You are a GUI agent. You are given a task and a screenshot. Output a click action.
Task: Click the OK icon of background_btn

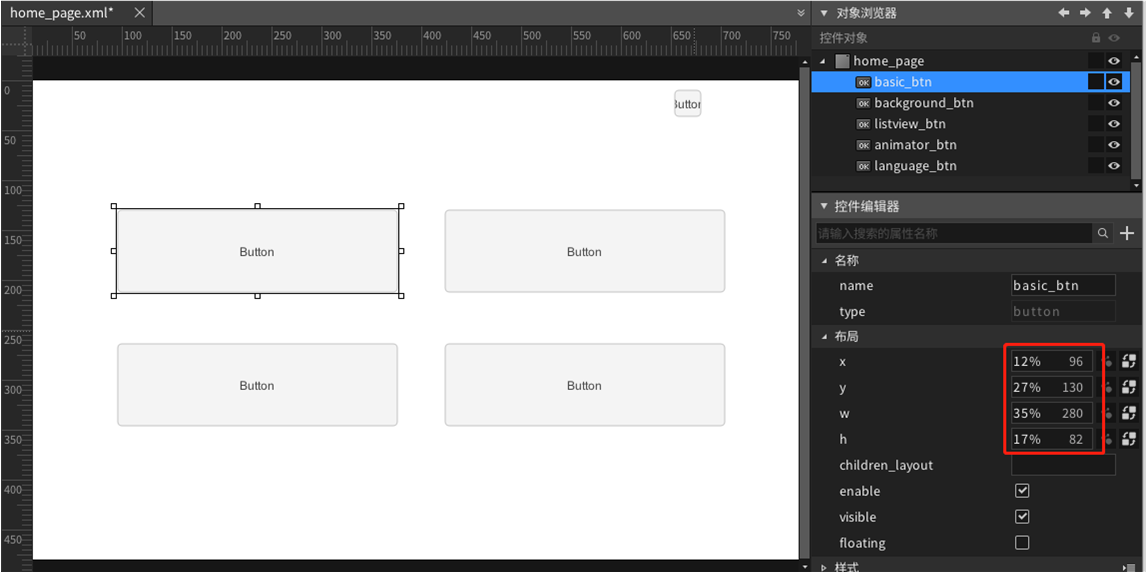pos(864,103)
